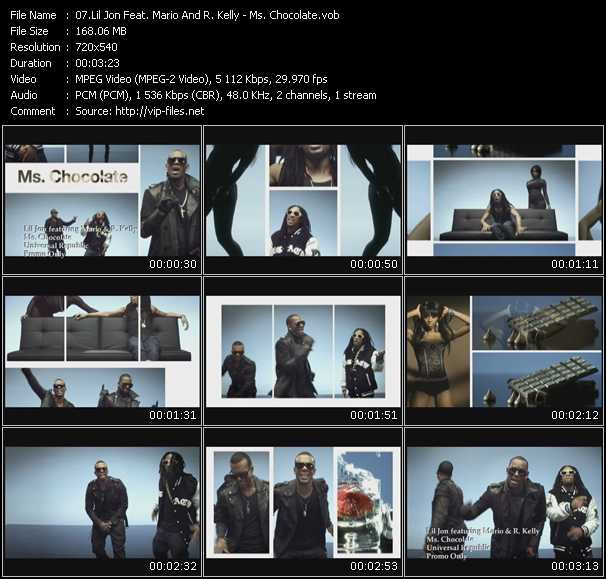Viewport: 606px width, 579px height.
Task: Click the timestamp 00:03:13
Action: click(x=575, y=566)
